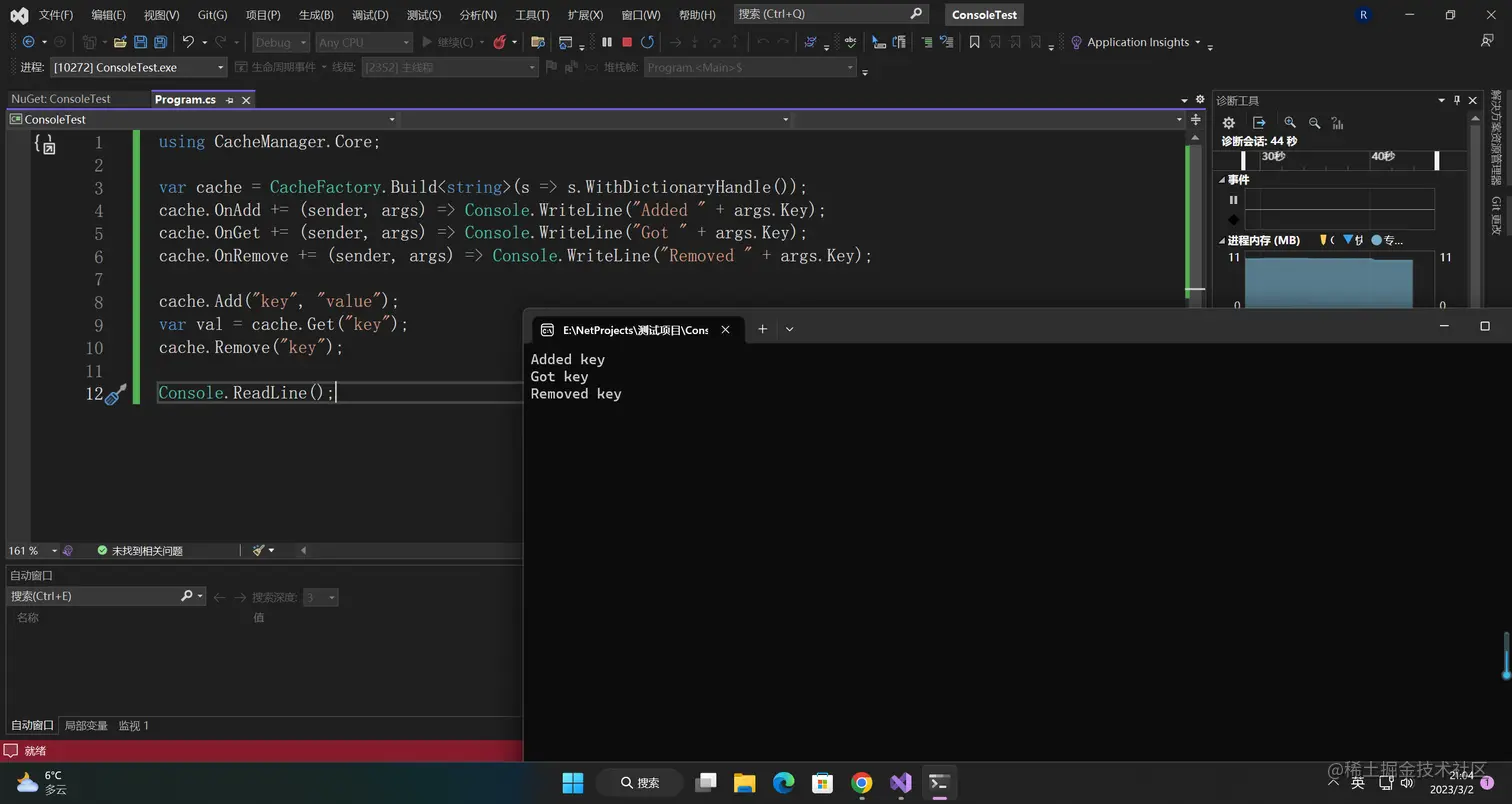Click the Save All icon
This screenshot has height=804, width=1512.
pos(160,42)
